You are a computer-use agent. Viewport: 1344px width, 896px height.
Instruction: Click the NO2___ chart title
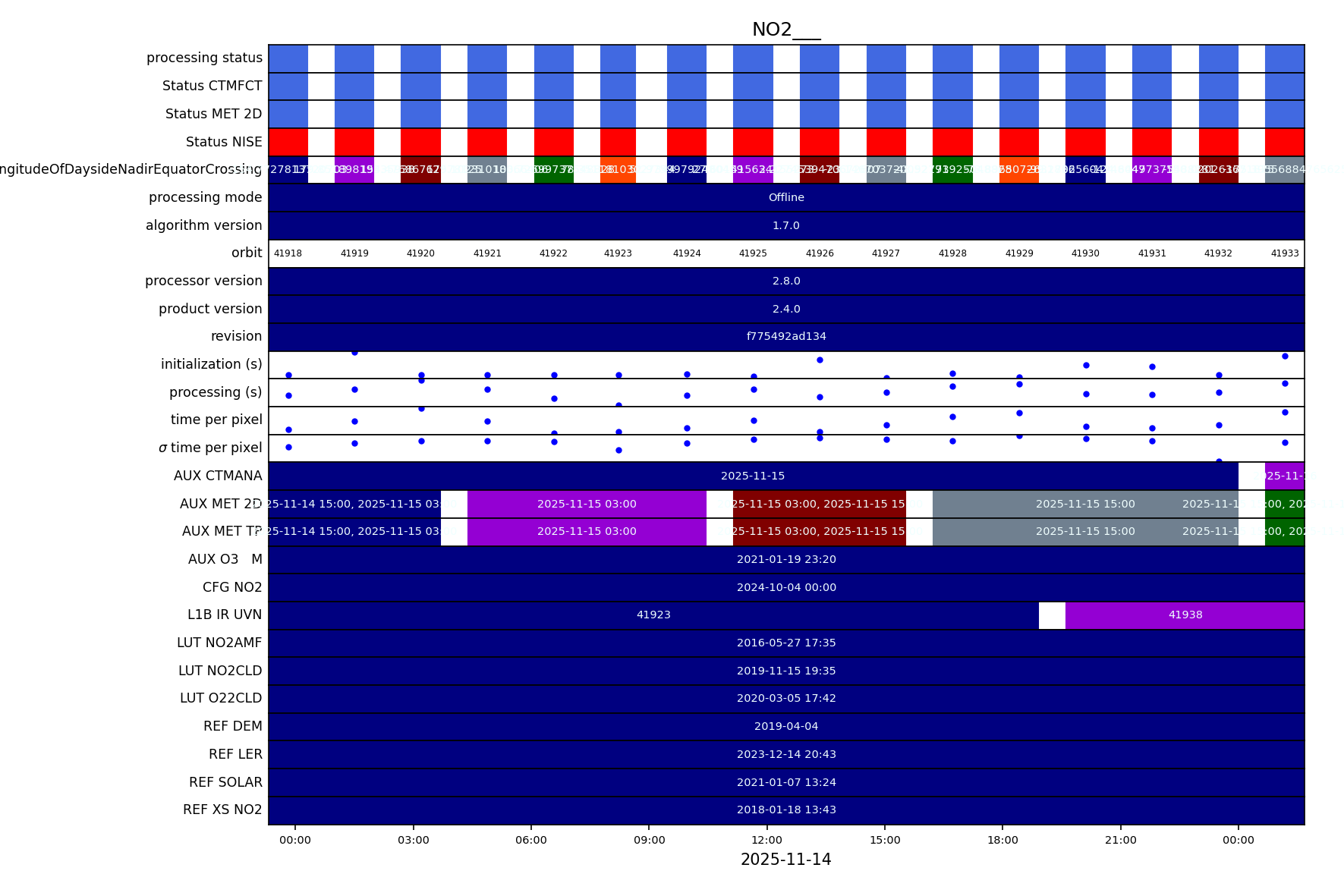[785, 30]
